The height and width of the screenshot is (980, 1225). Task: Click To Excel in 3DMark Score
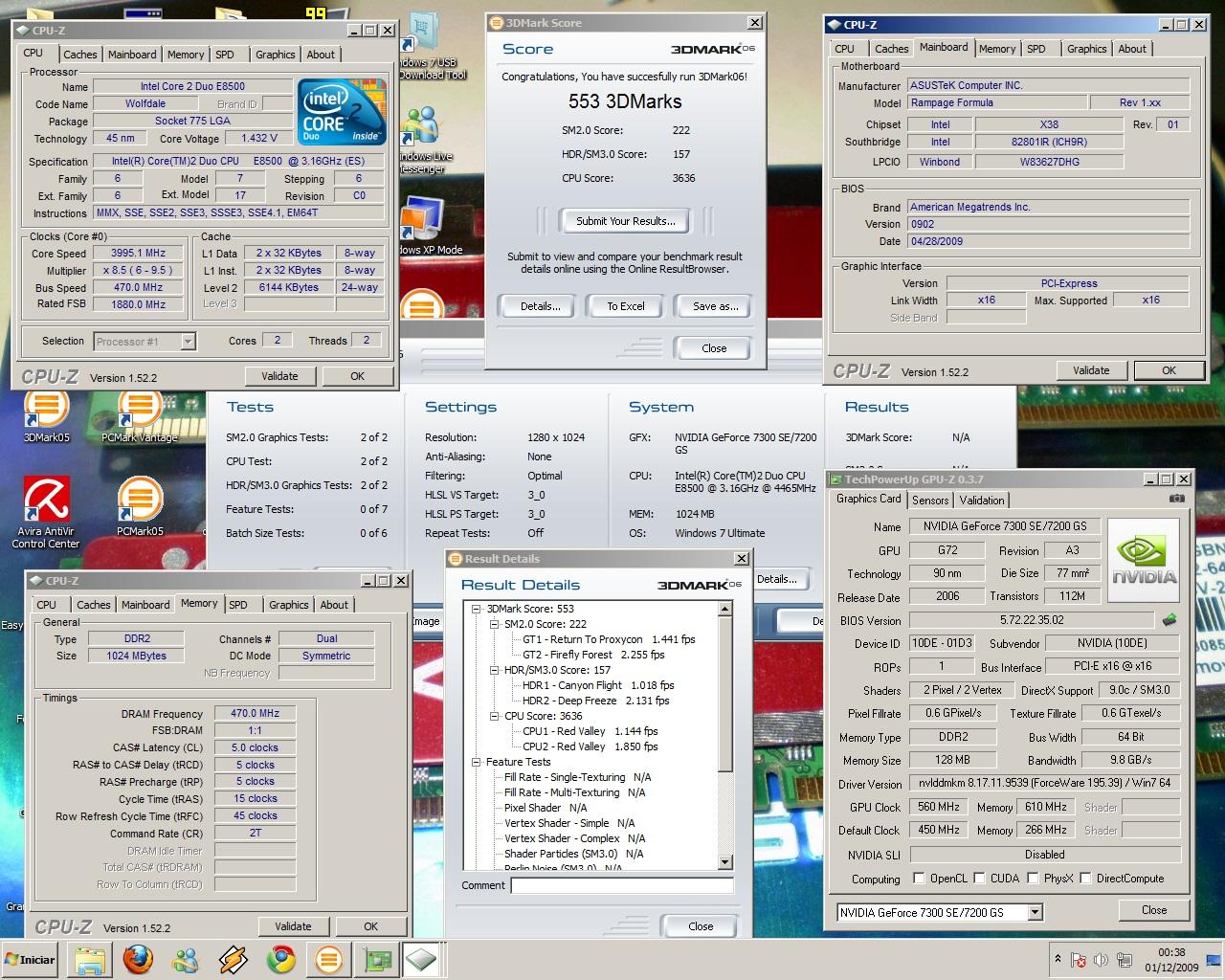pos(626,306)
